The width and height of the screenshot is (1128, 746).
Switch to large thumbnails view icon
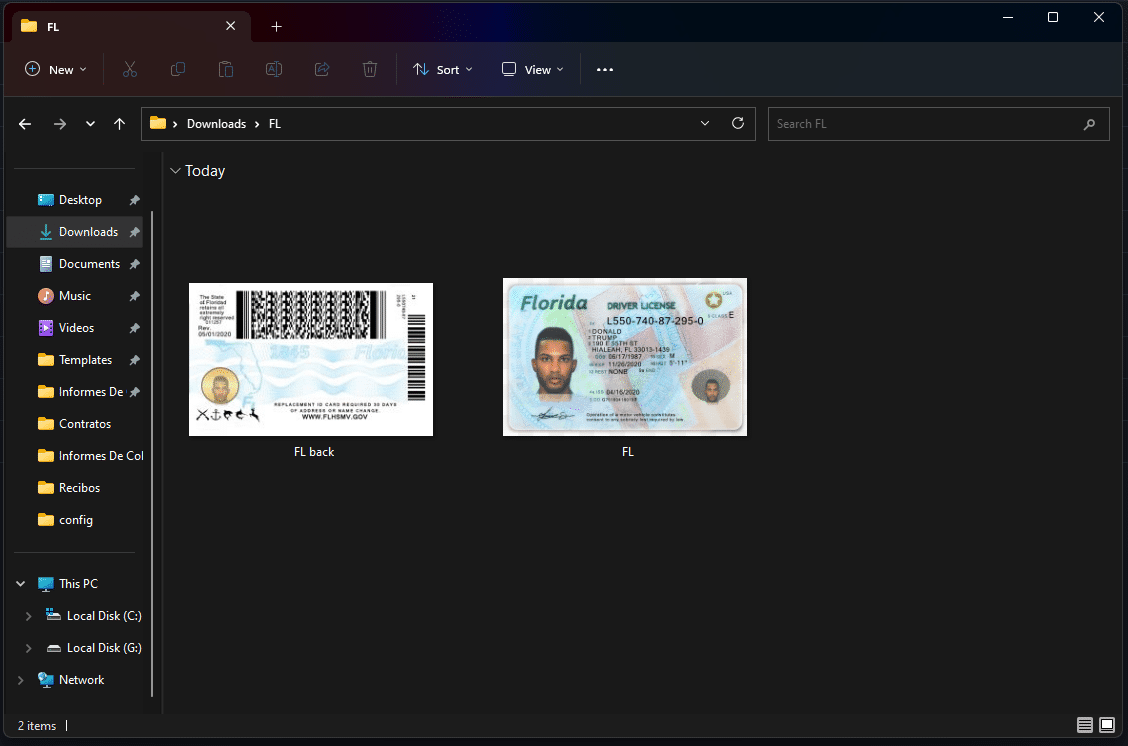[1107, 724]
